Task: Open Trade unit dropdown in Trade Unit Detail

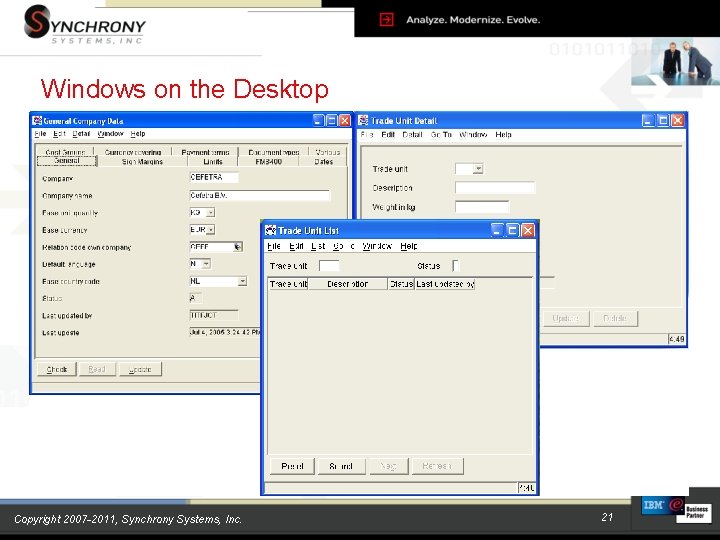Action: [478, 169]
